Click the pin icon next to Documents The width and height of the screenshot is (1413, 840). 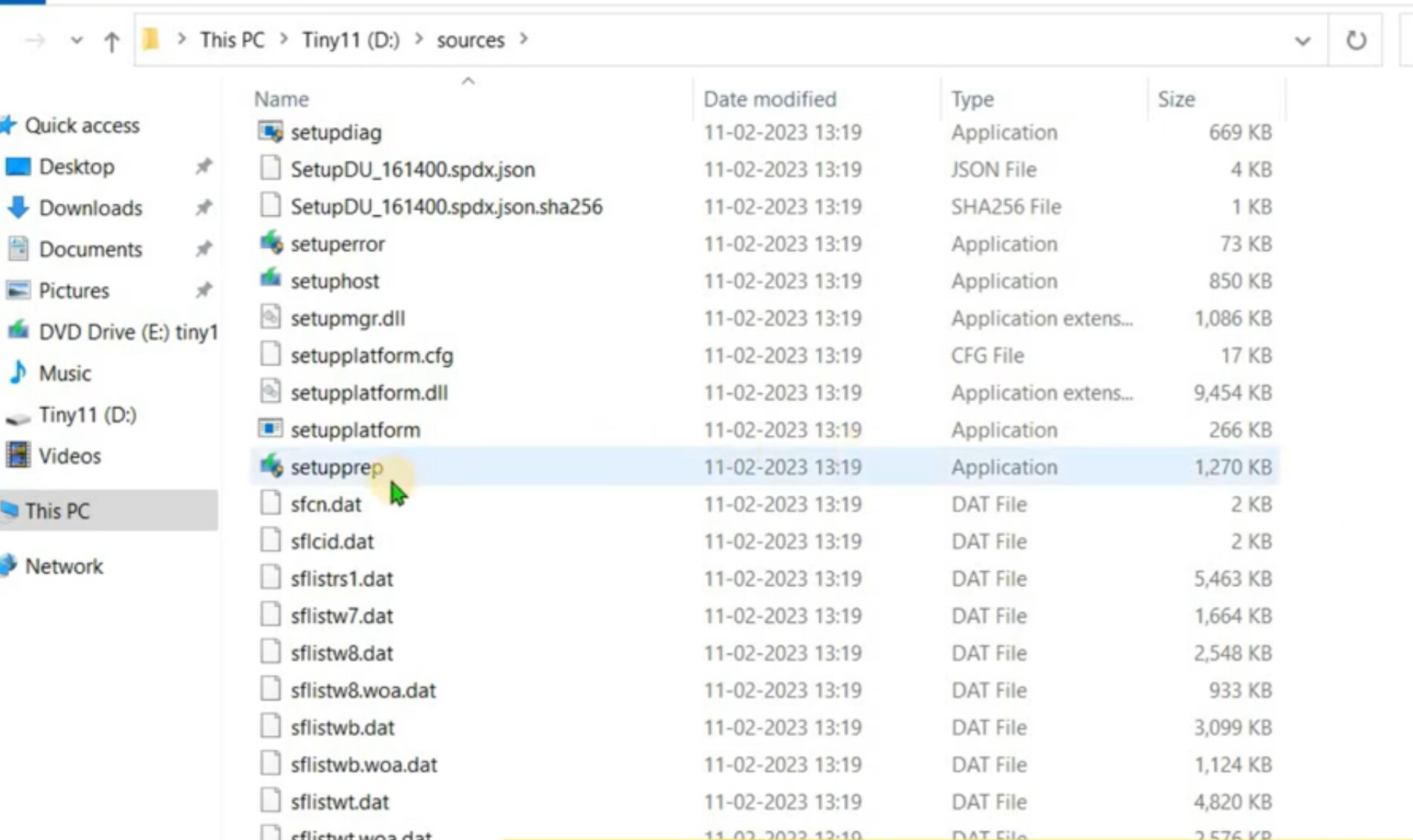204,249
